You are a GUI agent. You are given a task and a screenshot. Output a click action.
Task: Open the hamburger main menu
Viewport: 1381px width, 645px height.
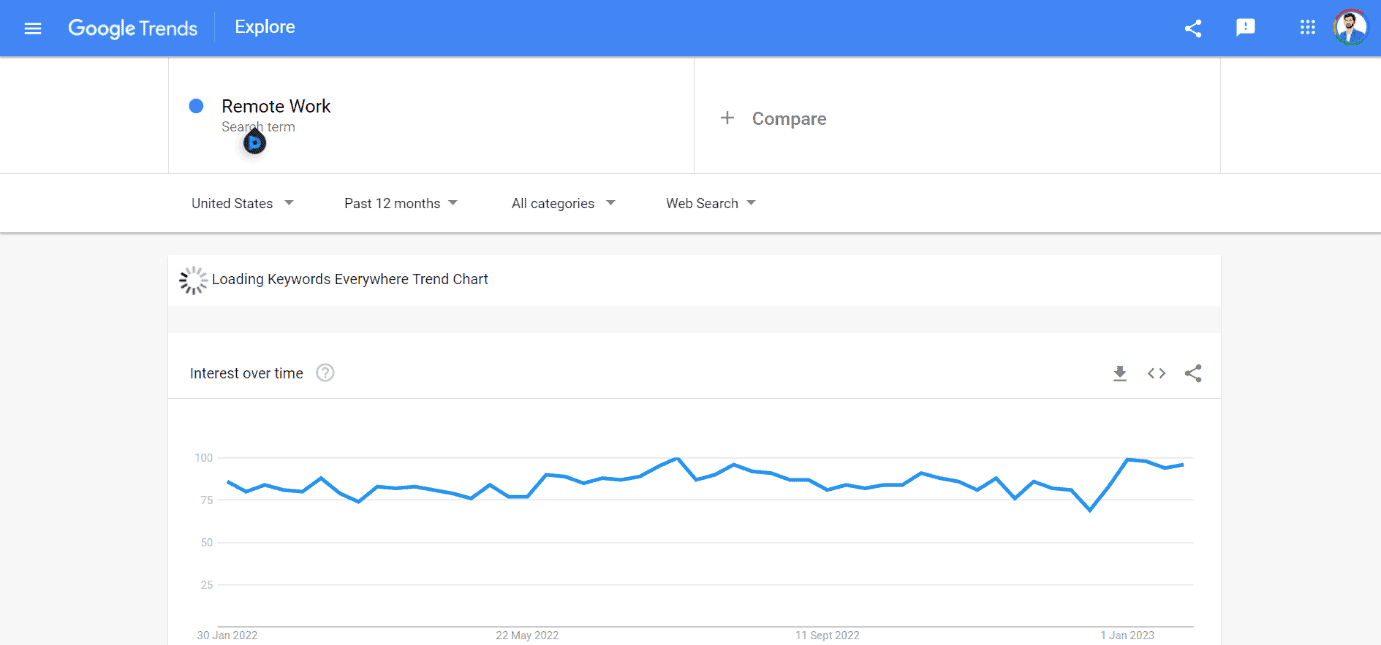tap(33, 28)
